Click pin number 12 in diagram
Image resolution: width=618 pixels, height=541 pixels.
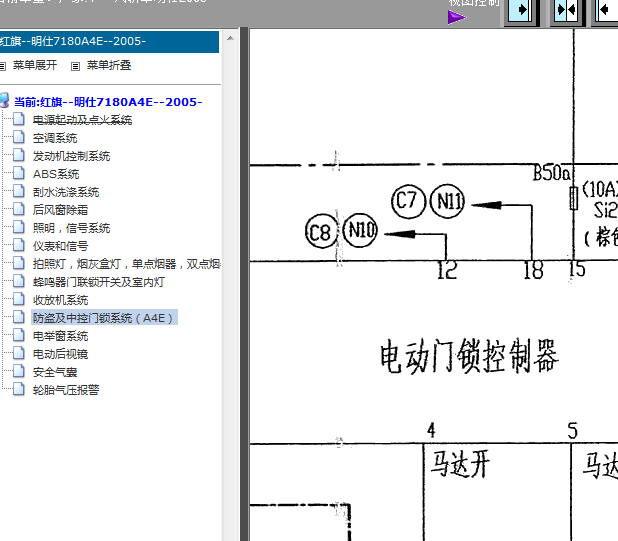pyautogui.click(x=447, y=270)
